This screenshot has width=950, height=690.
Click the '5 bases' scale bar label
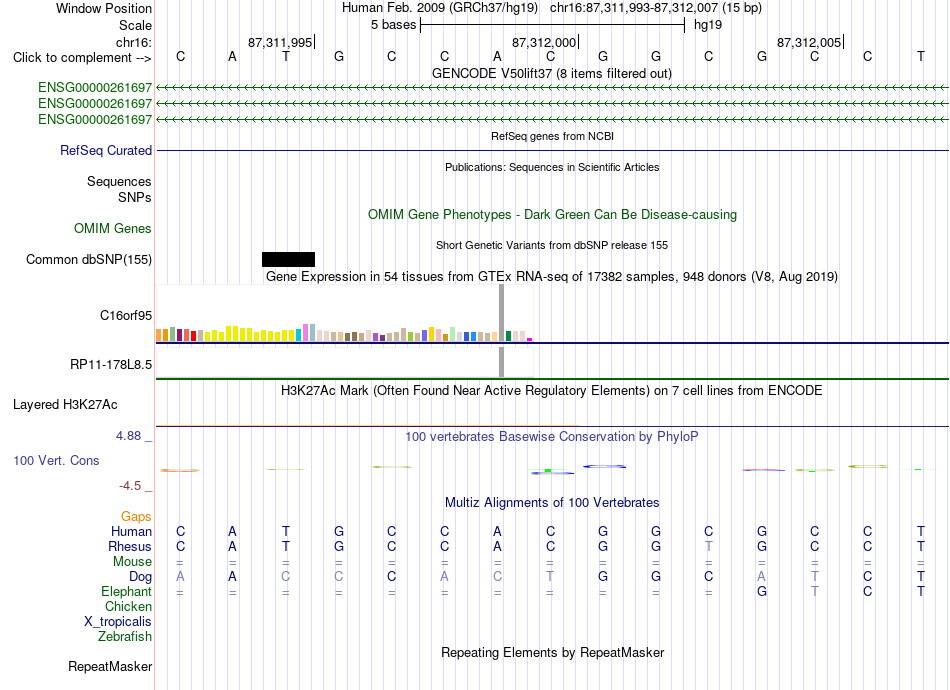point(394,25)
